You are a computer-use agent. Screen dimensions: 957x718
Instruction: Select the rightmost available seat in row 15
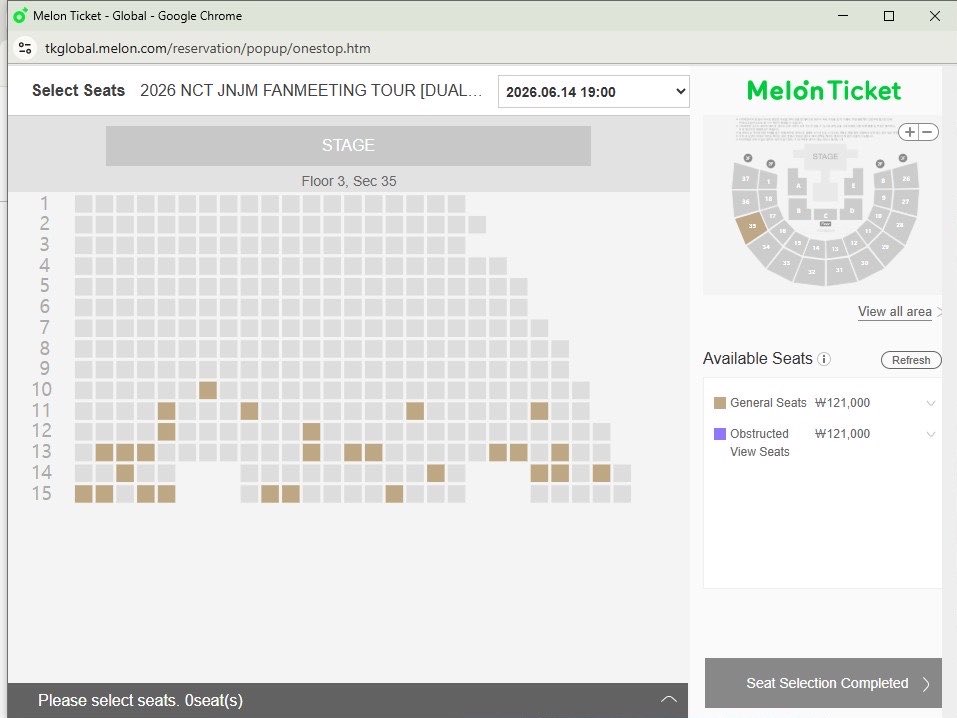click(394, 494)
